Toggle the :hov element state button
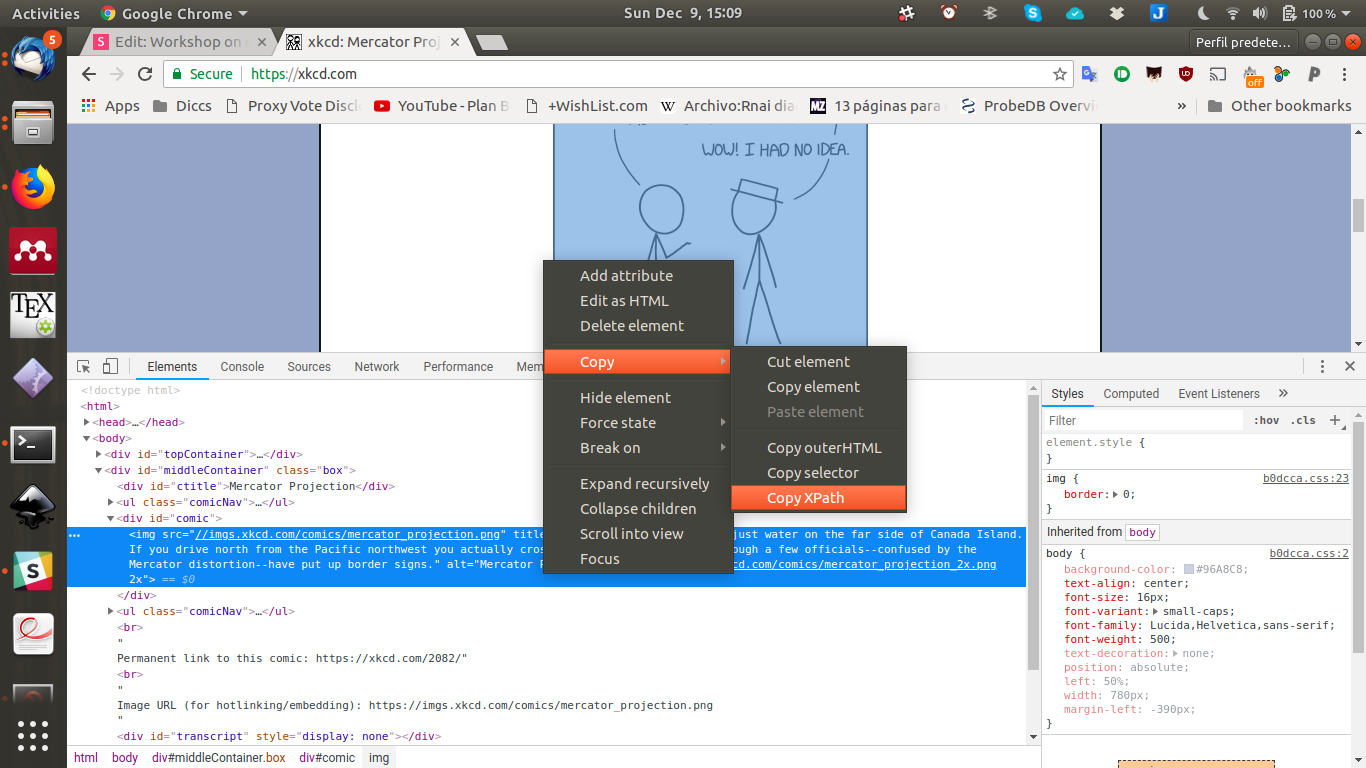This screenshot has height=768, width=1366. point(1266,421)
